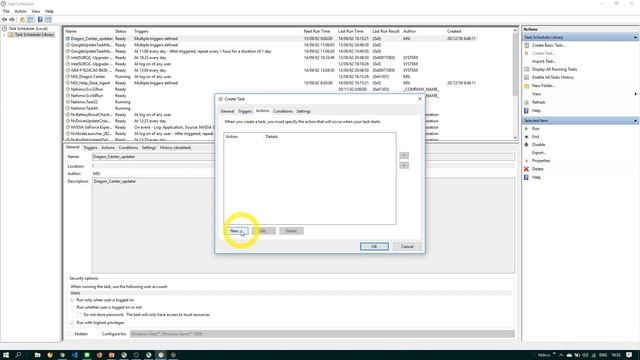Open History (disabled) tab in main window
The width and height of the screenshot is (640, 360).
pos(175,148)
